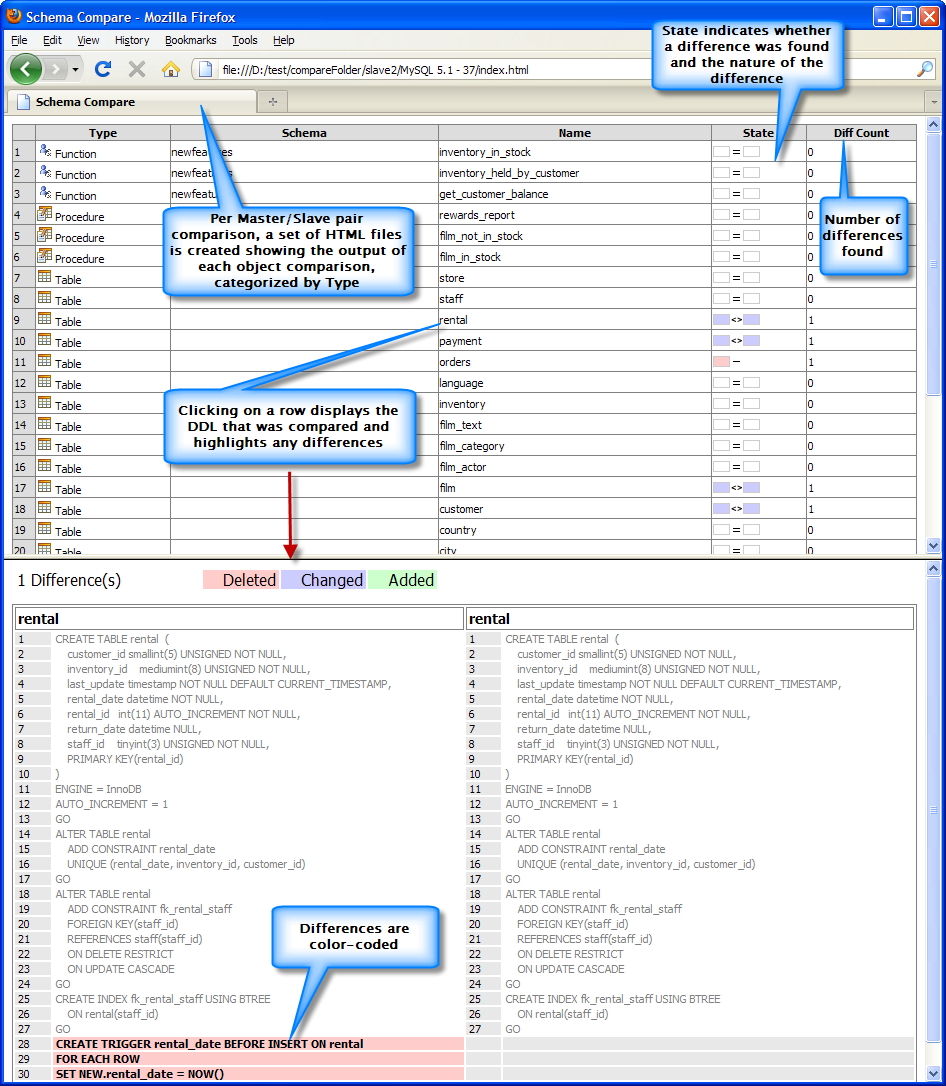Click changed state indicator for film
946x1086 pixels.
point(736,488)
